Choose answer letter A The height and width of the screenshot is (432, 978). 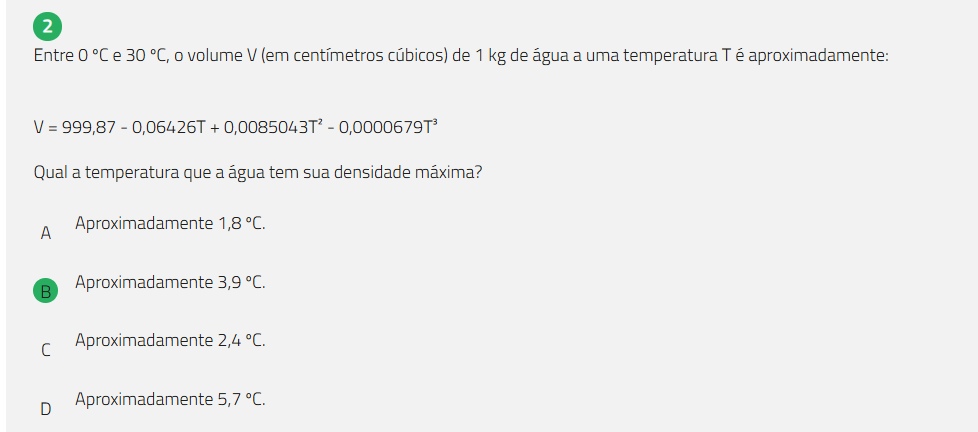pos(45,233)
